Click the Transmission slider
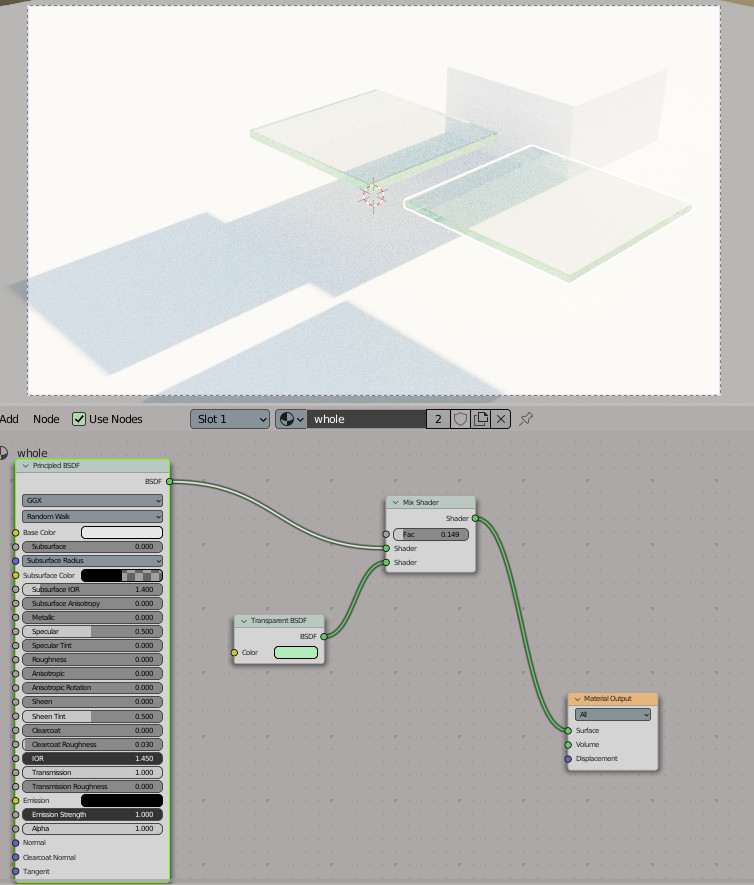Image resolution: width=754 pixels, height=885 pixels. coord(93,773)
